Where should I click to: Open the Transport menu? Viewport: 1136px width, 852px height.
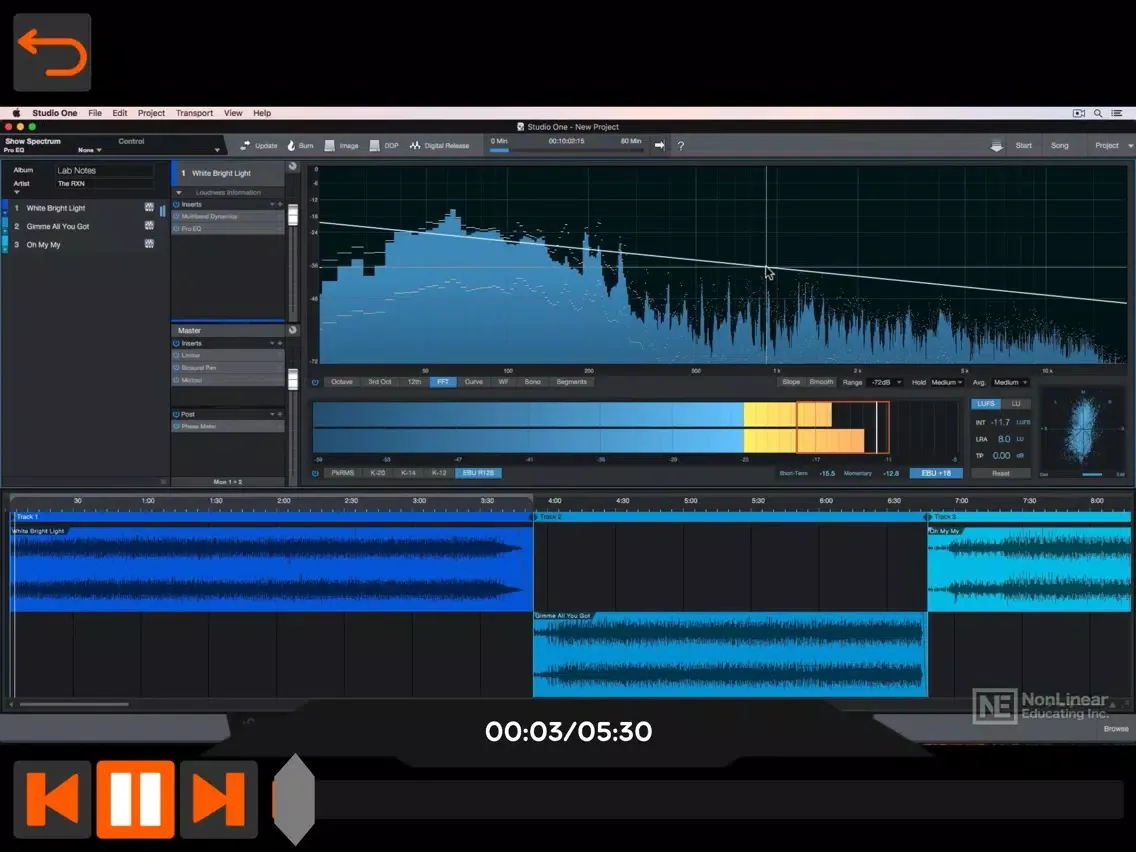click(x=194, y=113)
